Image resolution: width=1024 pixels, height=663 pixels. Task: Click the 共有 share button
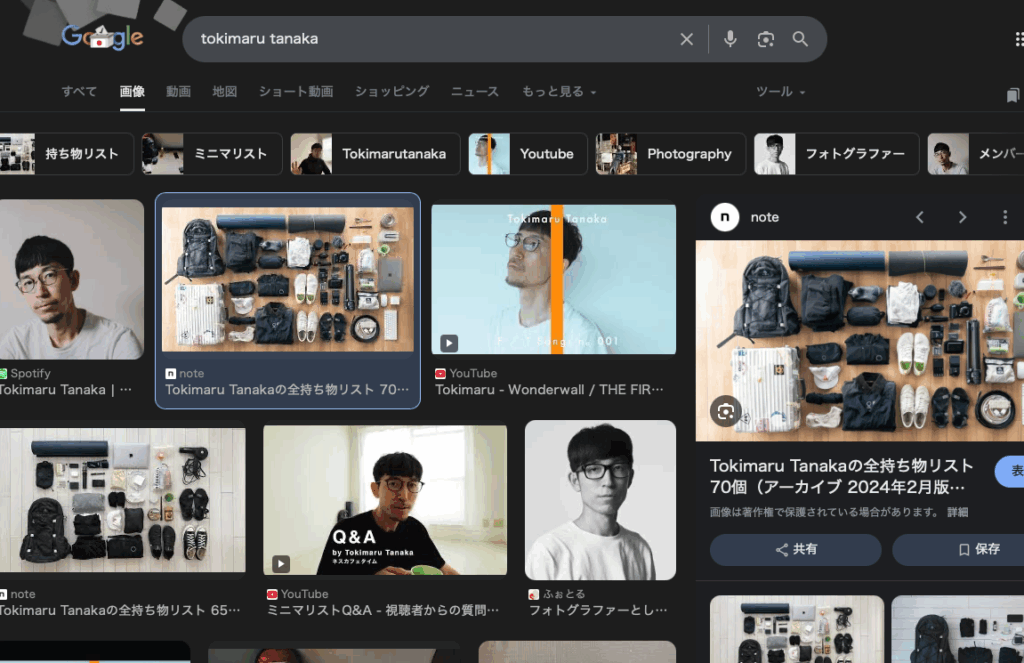pyautogui.click(x=795, y=549)
